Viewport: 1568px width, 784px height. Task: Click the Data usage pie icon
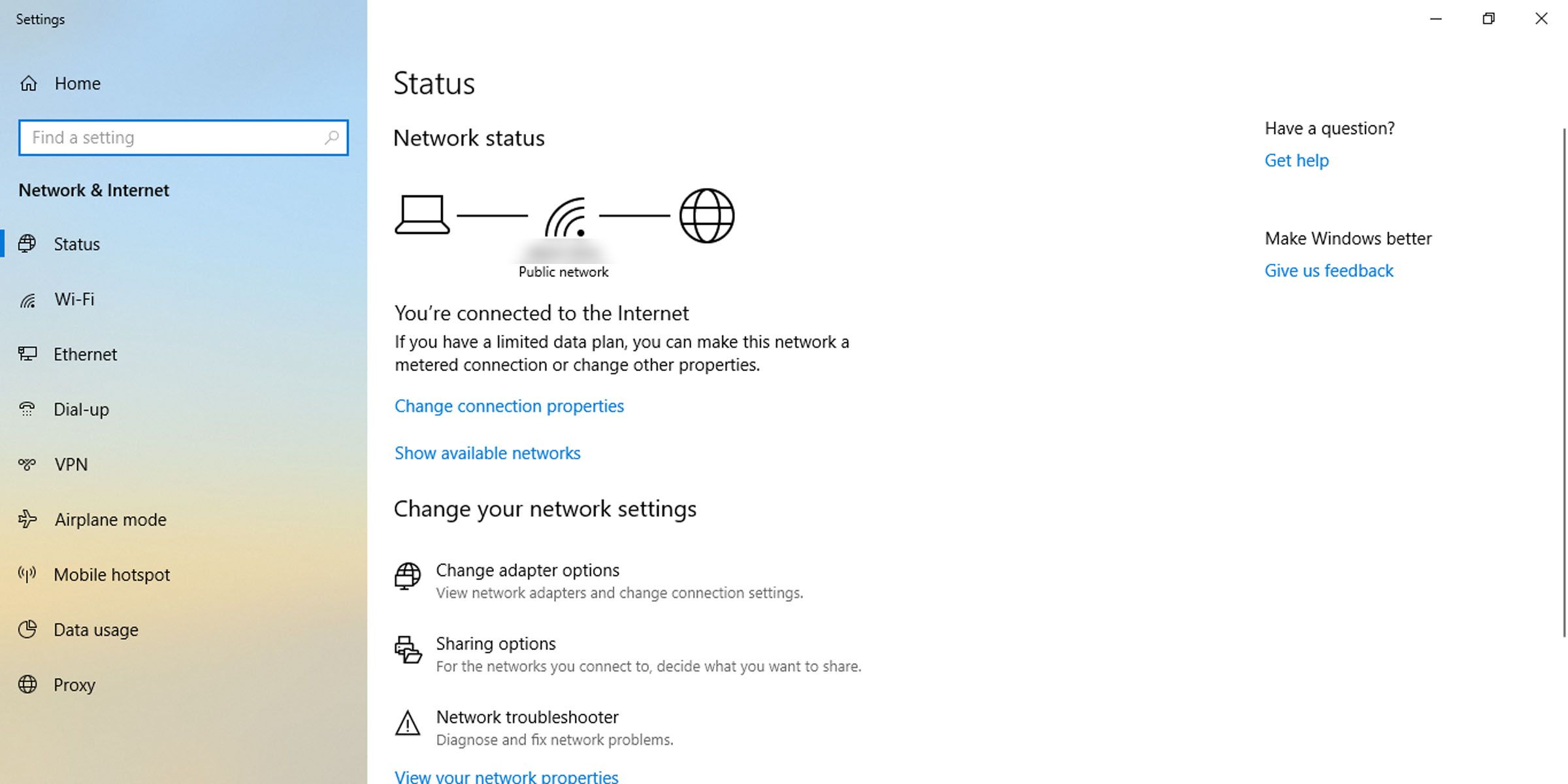click(27, 630)
